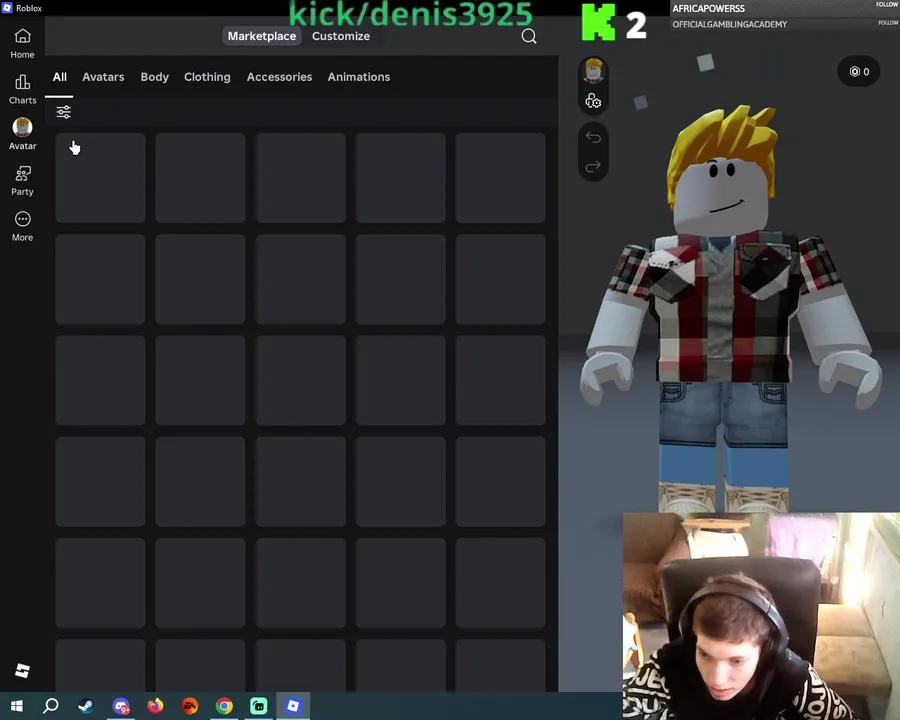Click the Roblox Studio icon at sidebar bottom

coord(22,671)
